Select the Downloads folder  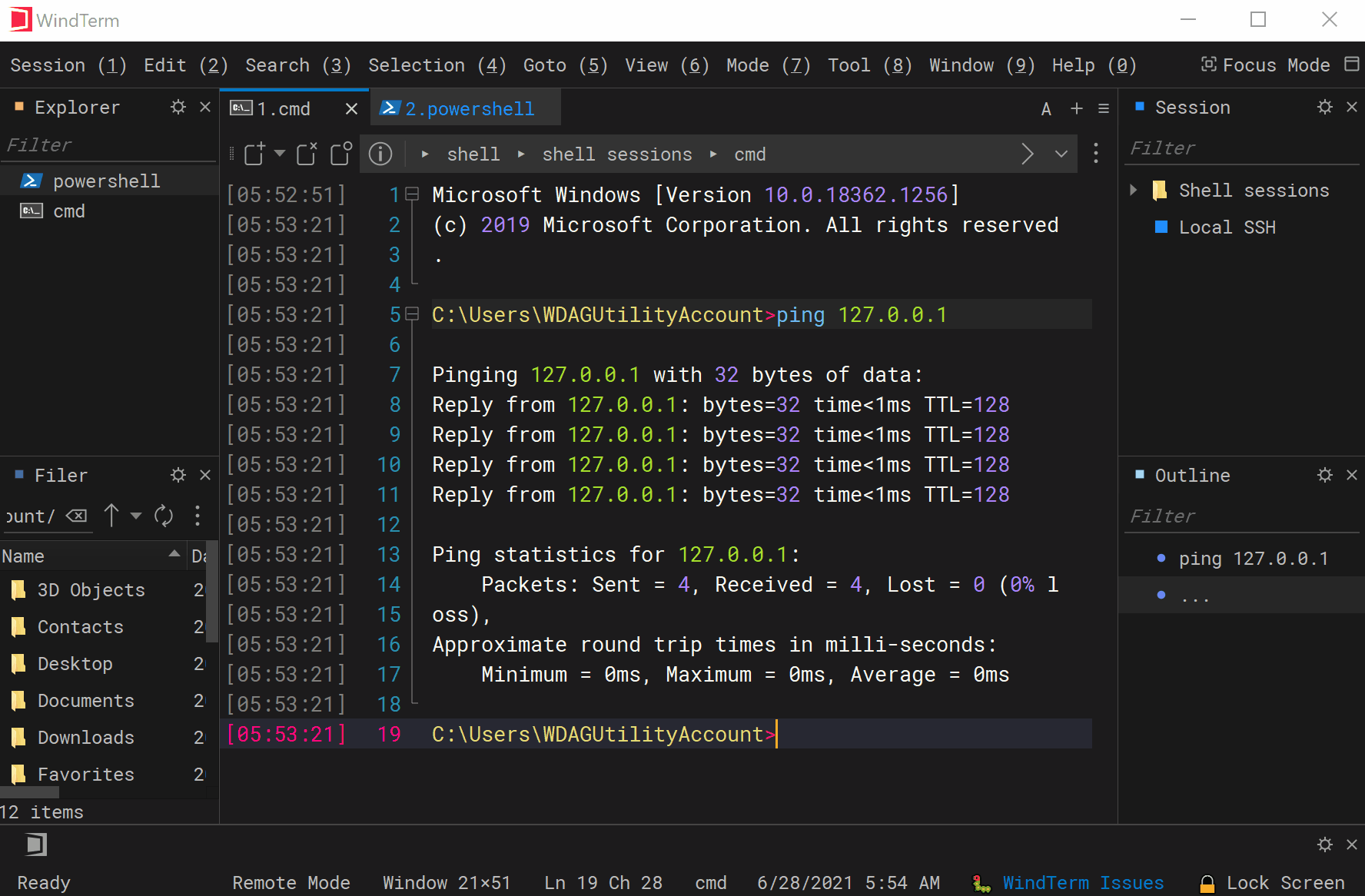[104, 737]
